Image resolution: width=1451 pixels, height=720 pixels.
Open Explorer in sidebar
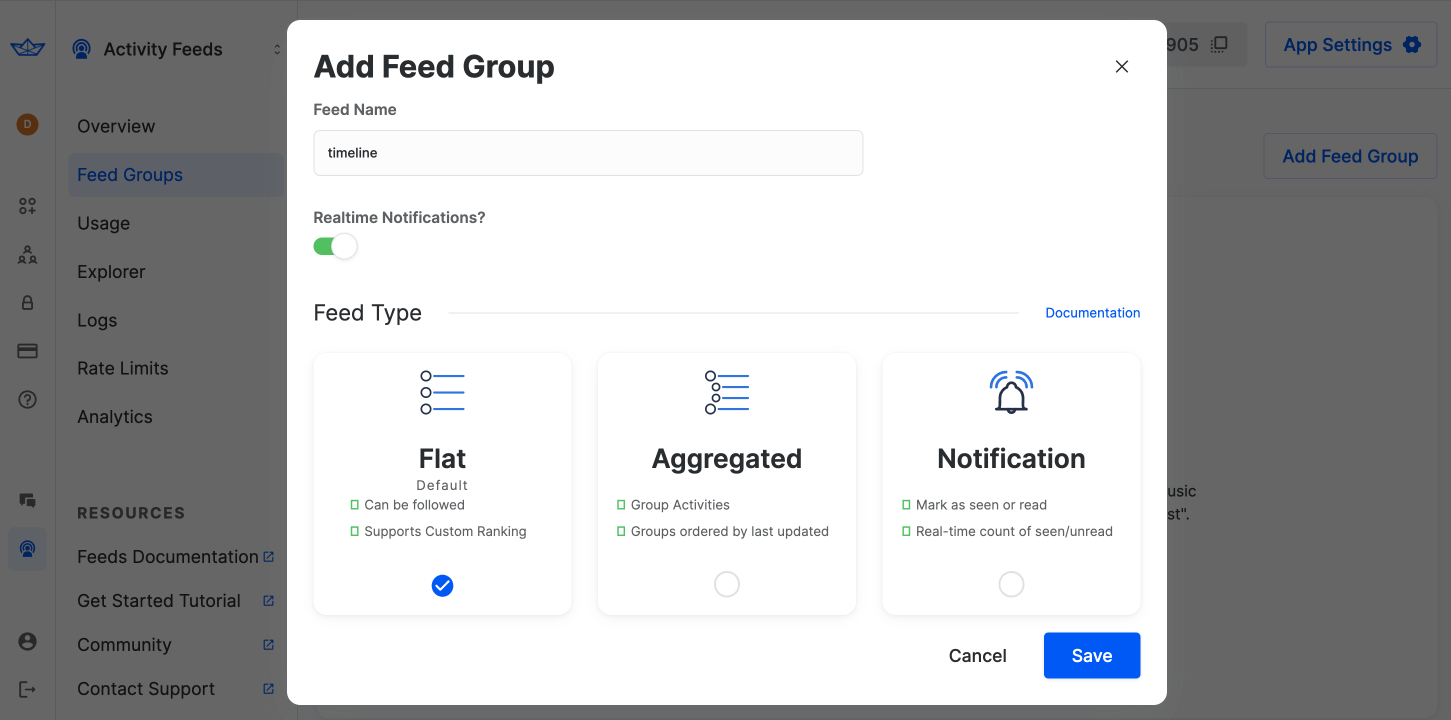pos(111,272)
